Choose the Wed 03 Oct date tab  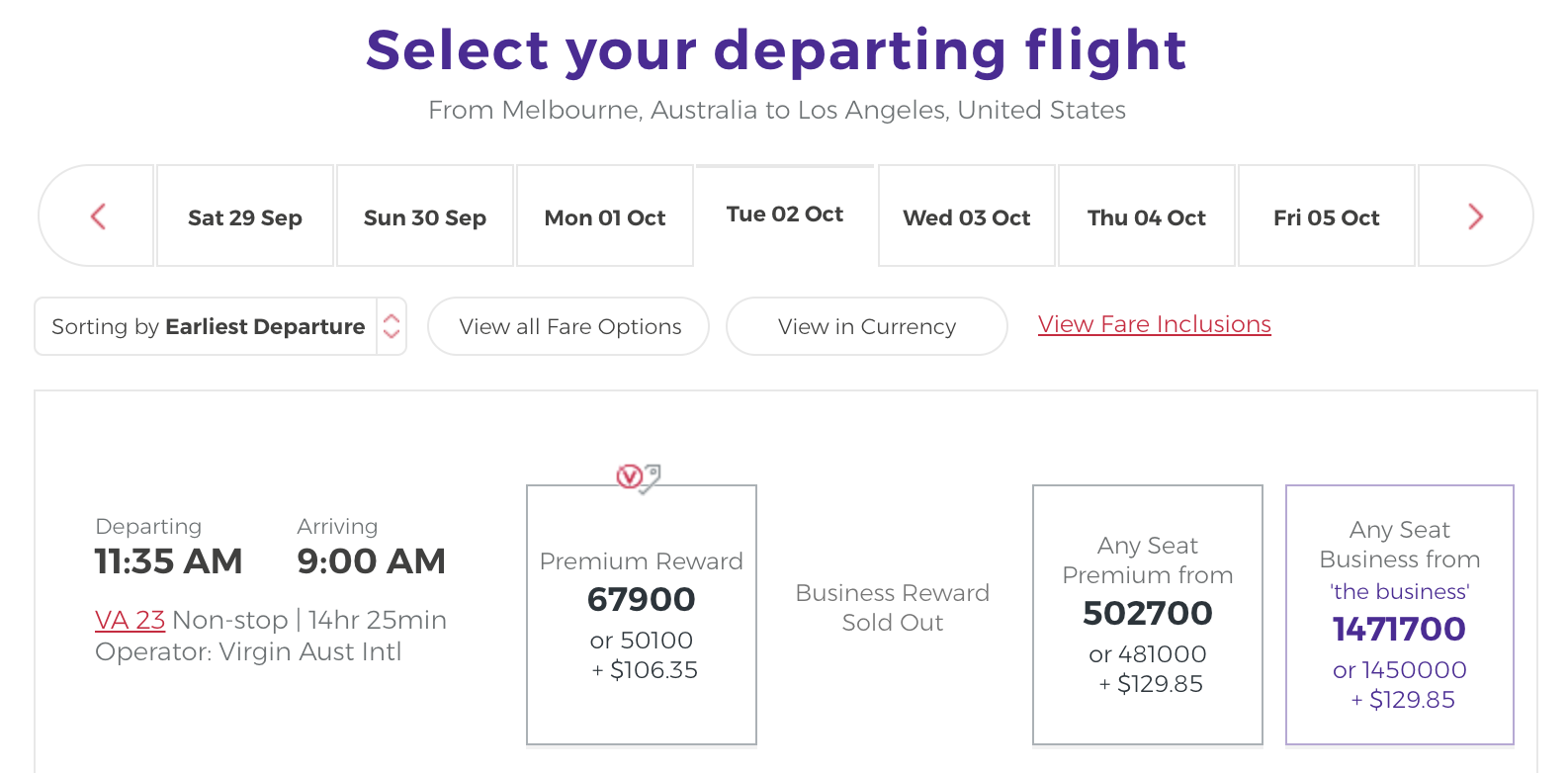click(967, 216)
